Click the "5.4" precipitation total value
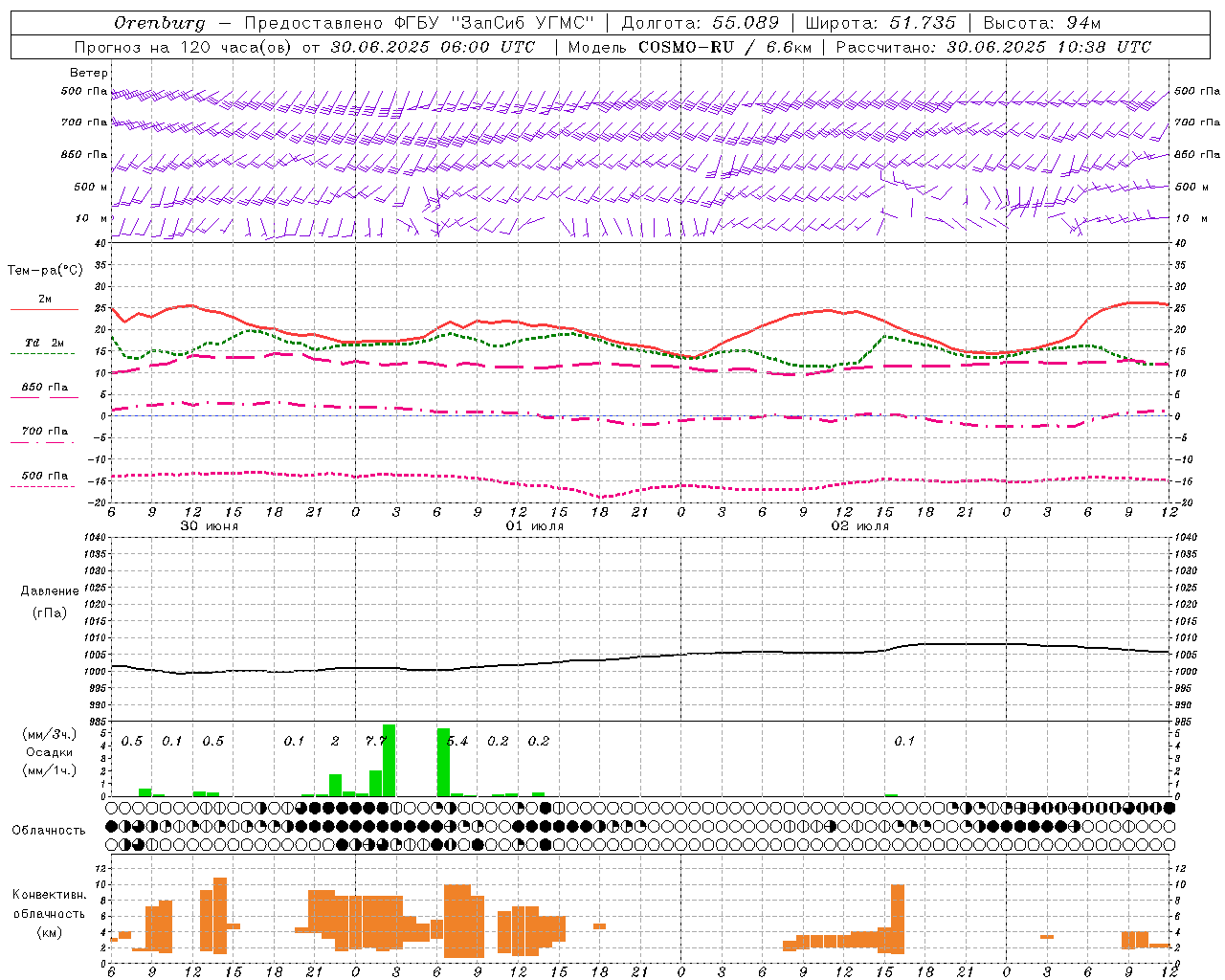Image resolution: width=1225 pixels, height=980 pixels. pos(457,741)
